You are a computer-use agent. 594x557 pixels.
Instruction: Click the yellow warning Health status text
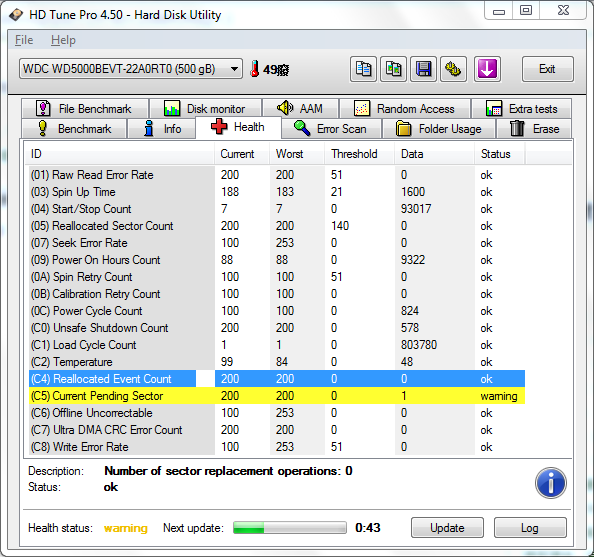(x=126, y=528)
